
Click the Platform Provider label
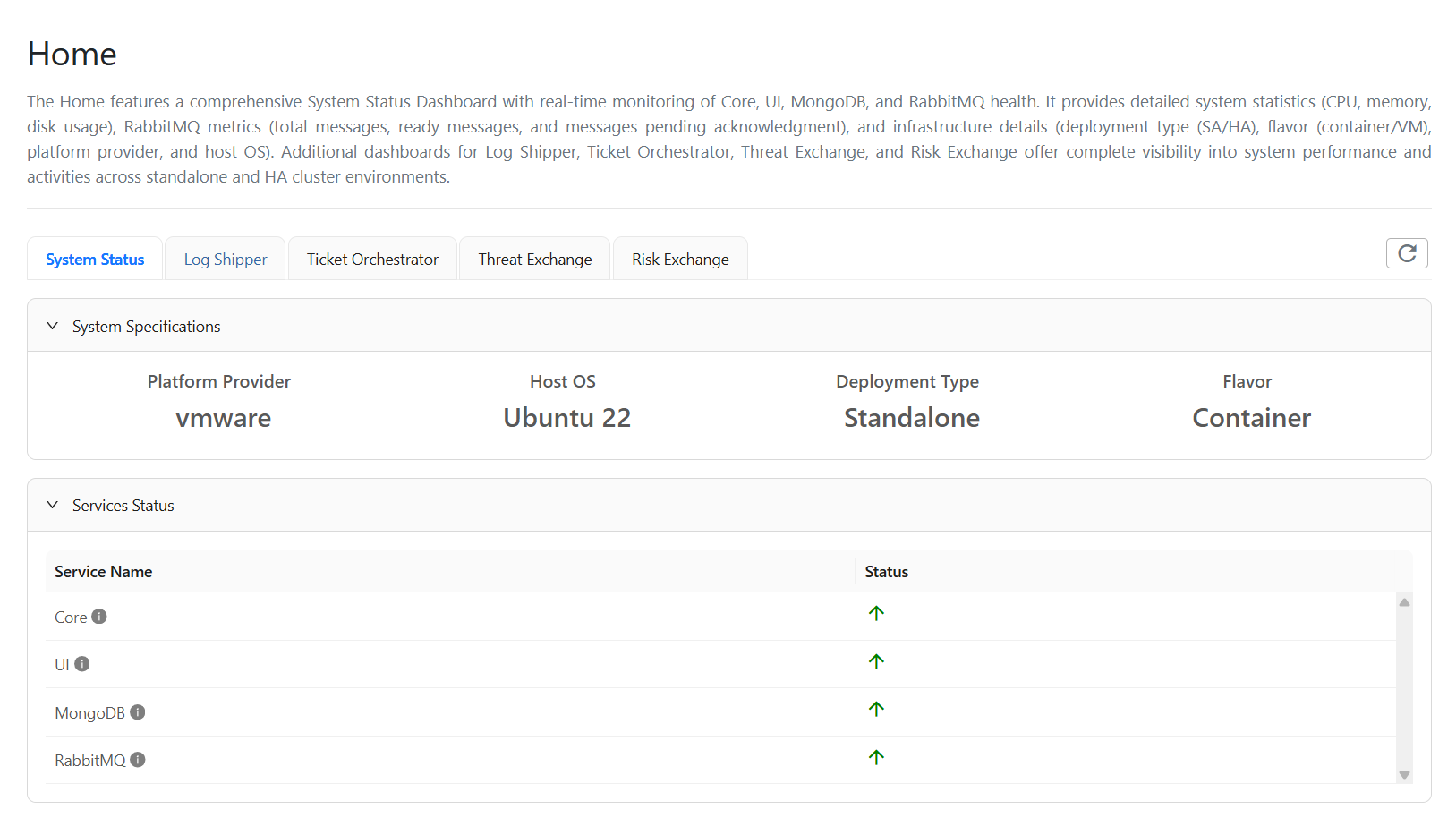click(x=219, y=381)
